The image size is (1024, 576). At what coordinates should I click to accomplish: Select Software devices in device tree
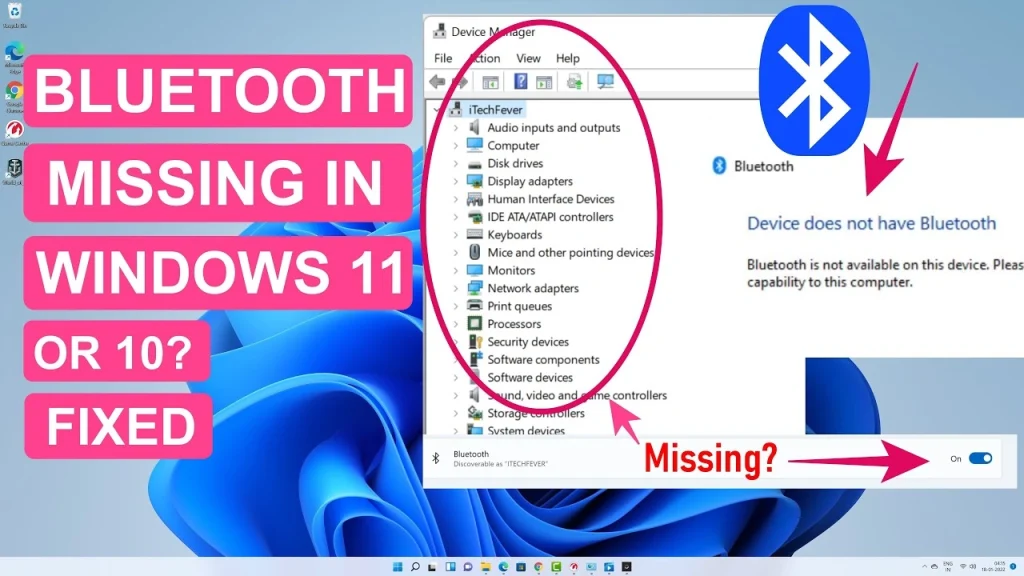[x=530, y=377]
